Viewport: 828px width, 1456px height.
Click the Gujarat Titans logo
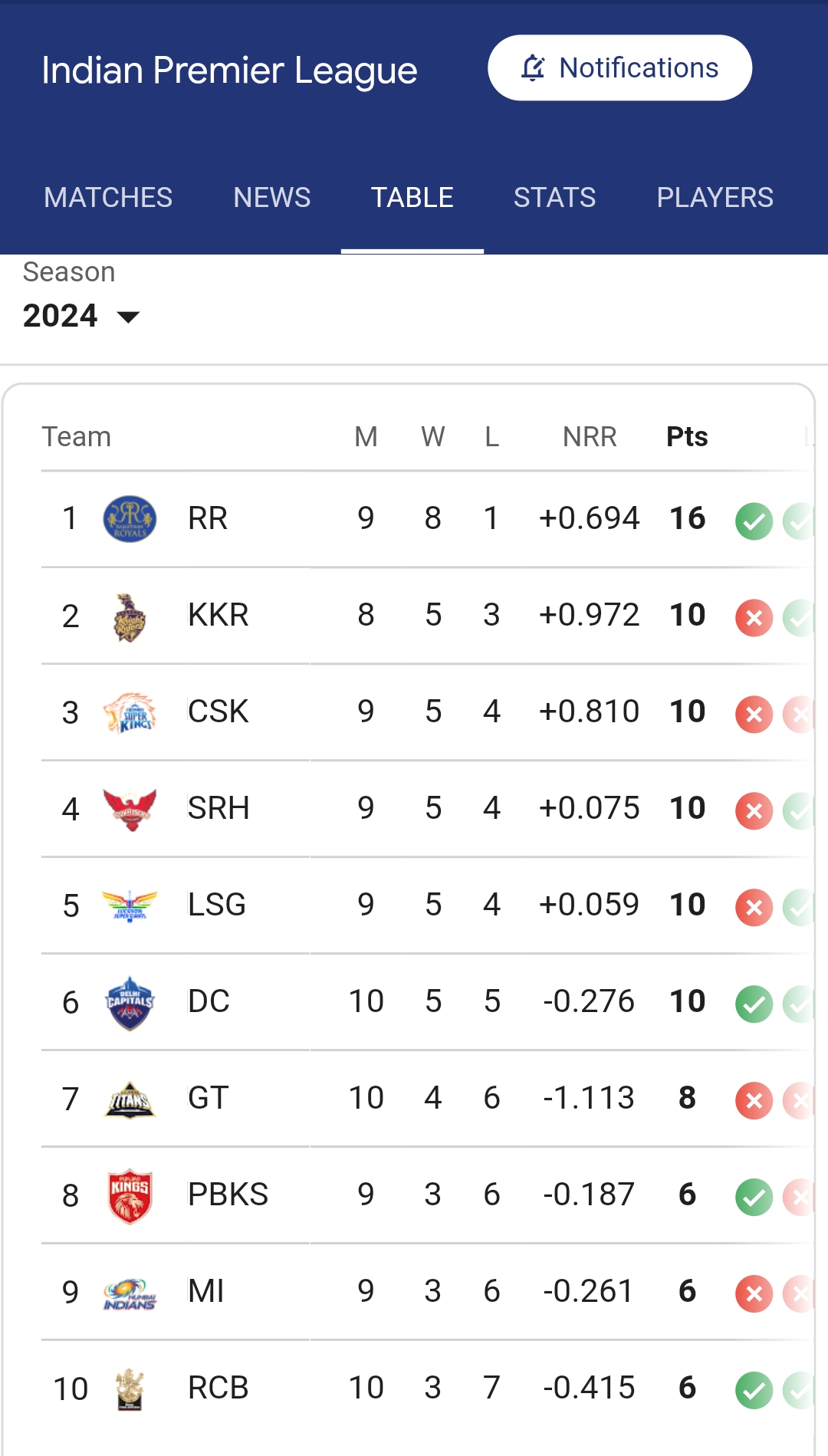(x=130, y=1099)
